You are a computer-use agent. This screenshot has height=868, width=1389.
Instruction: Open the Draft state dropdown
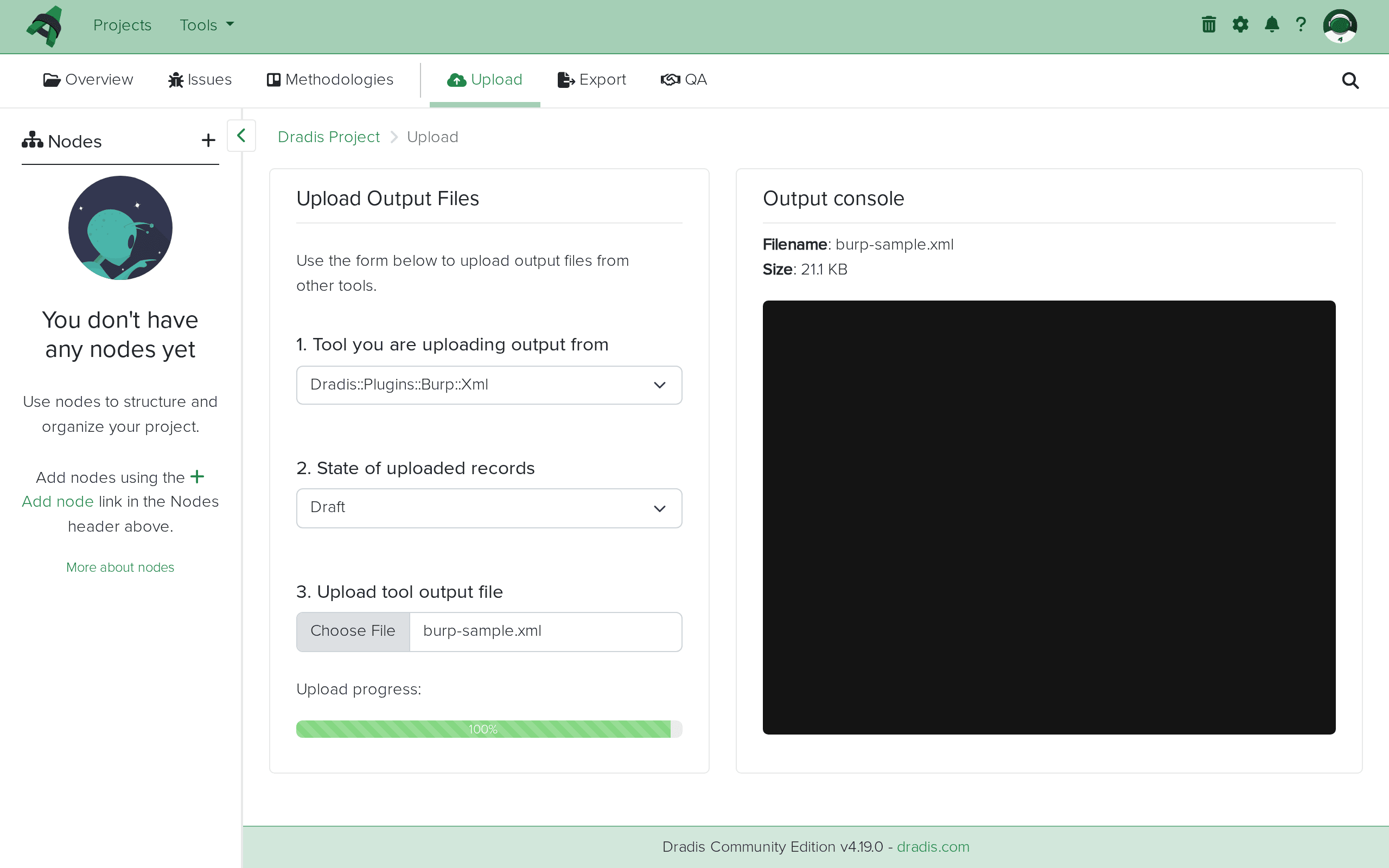pos(489,508)
